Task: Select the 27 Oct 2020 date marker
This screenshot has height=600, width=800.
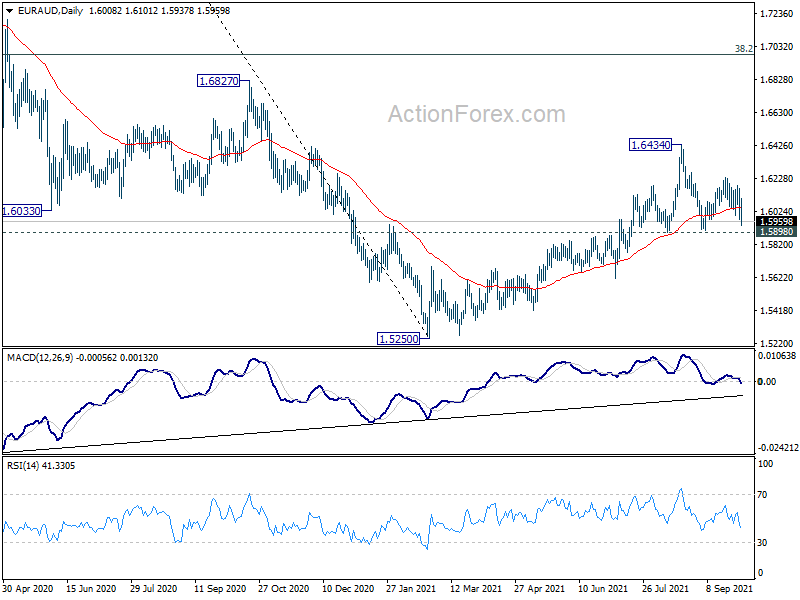Action: (x=283, y=588)
